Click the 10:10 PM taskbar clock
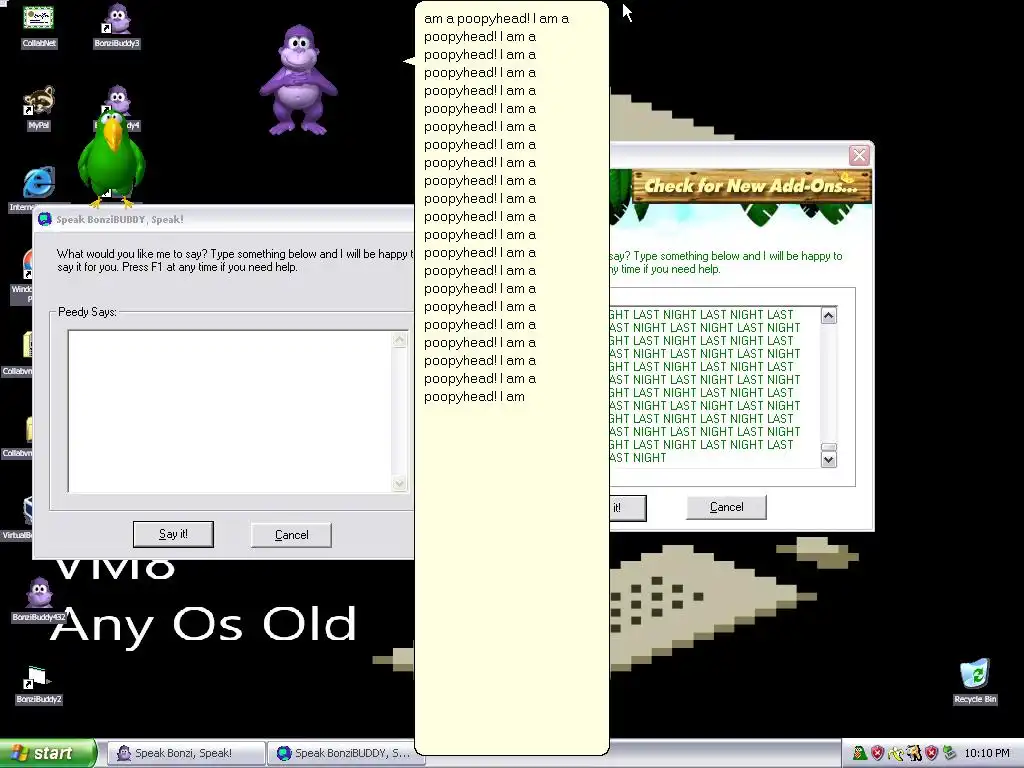This screenshot has height=768, width=1024. [x=987, y=753]
